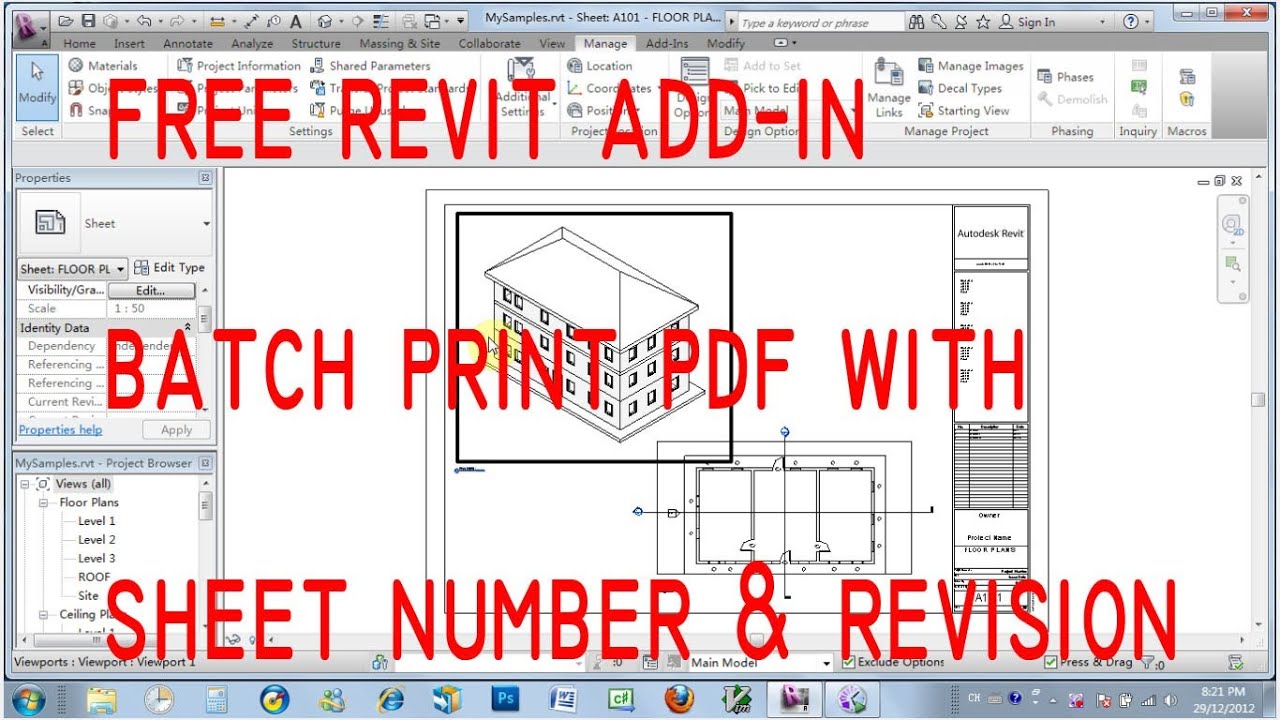Undo the last action in quick access toolbar
The image size is (1280, 720).
[145, 20]
